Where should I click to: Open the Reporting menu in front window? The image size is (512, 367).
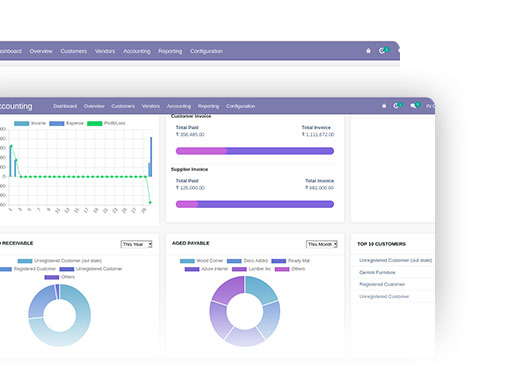coord(208,106)
